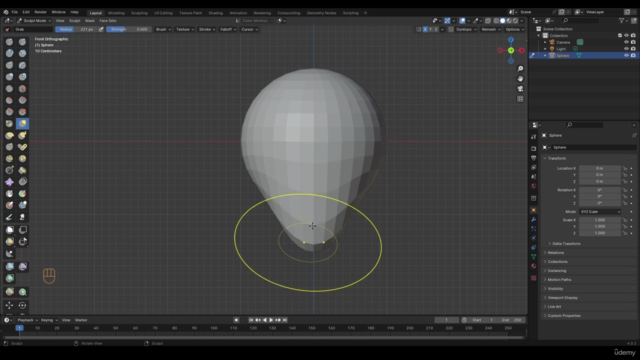The image size is (640, 360).
Task: Click the zoom magnifier viewport icon
Action: point(520,69)
